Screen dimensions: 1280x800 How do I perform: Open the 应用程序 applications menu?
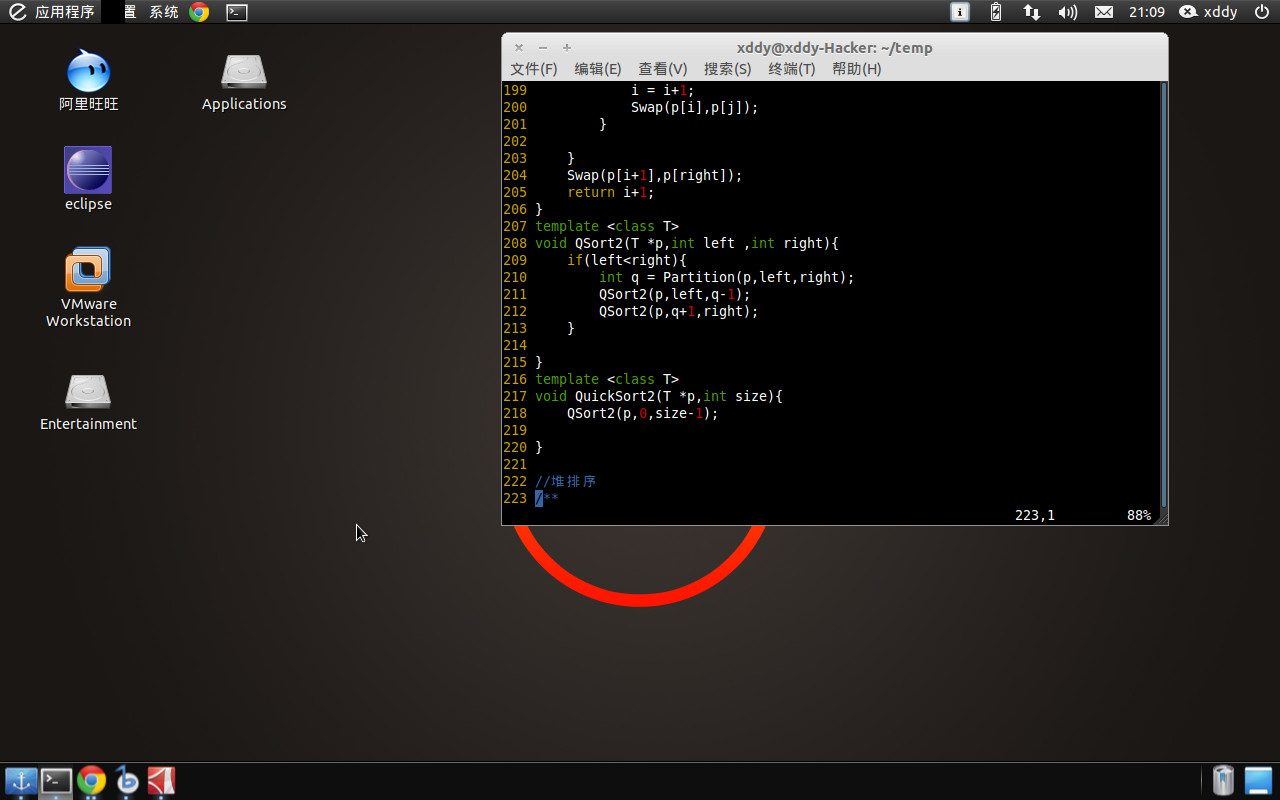[52, 12]
